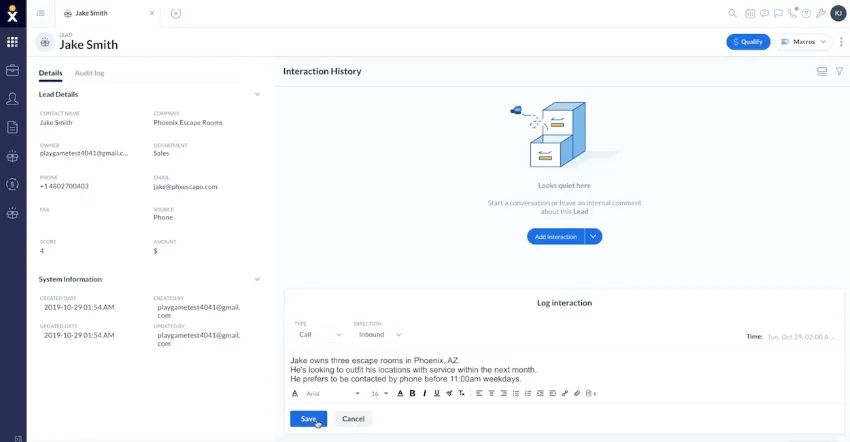
Task: Click the clear formatting Tx icon
Action: (x=461, y=393)
